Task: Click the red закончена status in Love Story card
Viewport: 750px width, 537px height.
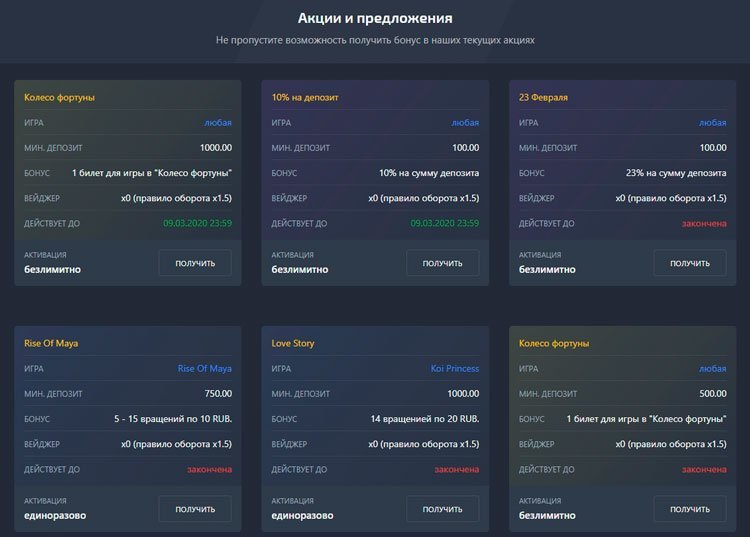Action: pyautogui.click(x=456, y=468)
